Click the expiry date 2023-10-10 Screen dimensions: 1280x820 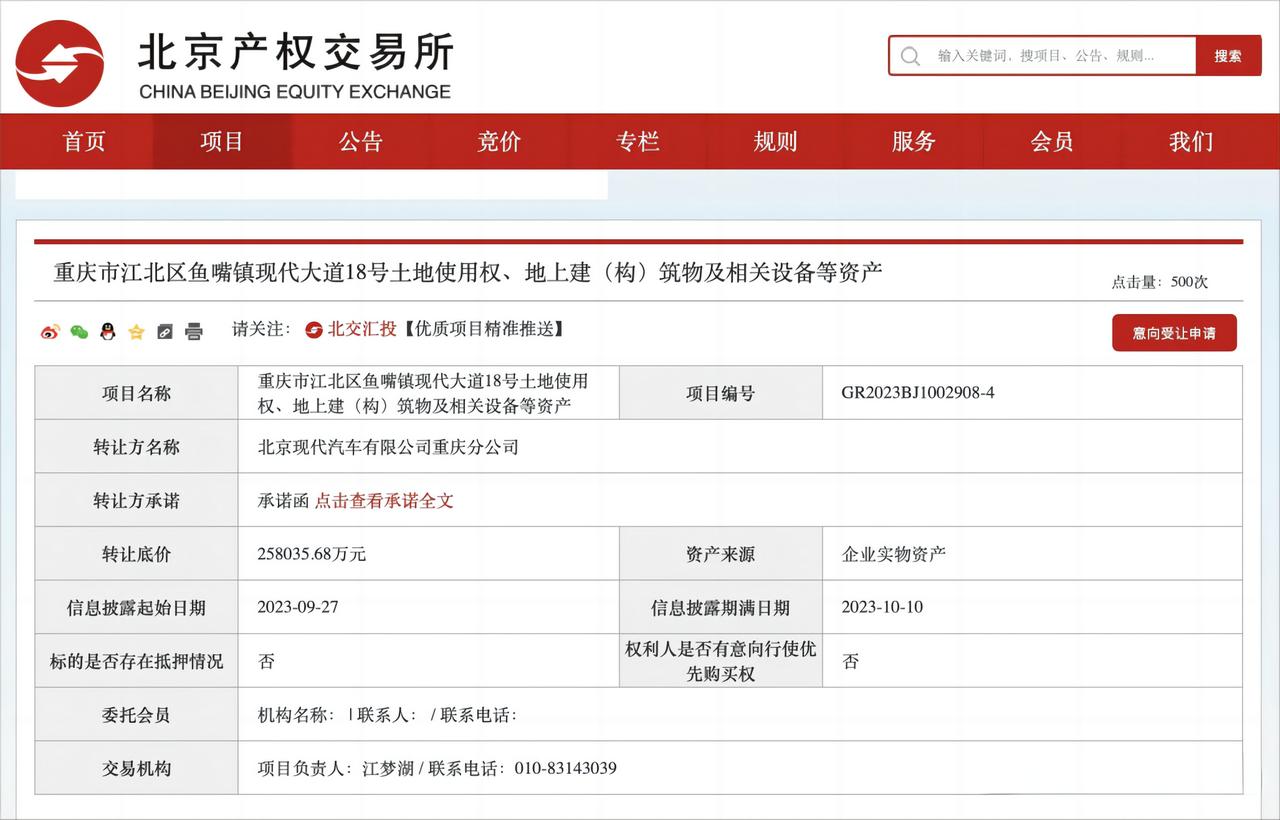point(882,607)
